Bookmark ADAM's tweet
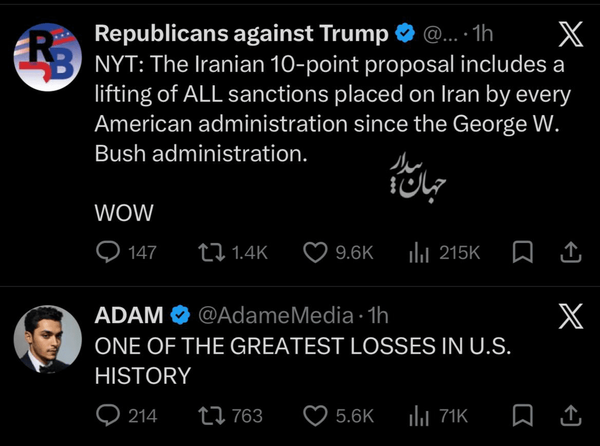This screenshot has width=600, height=446. pyautogui.click(x=522, y=415)
